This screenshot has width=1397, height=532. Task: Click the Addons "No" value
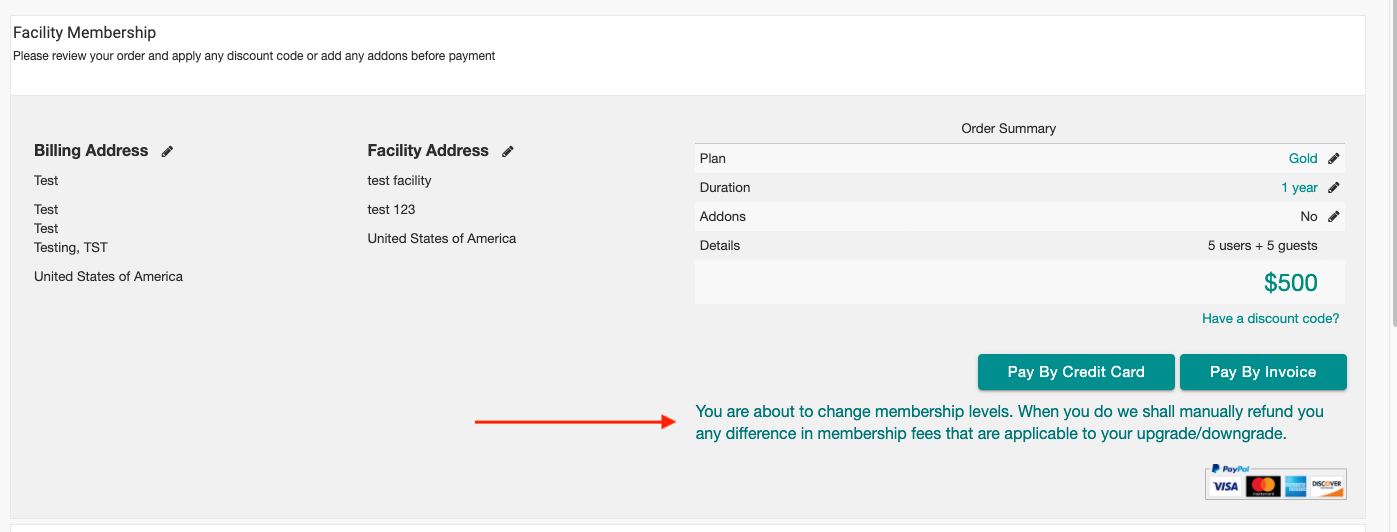tap(1309, 216)
